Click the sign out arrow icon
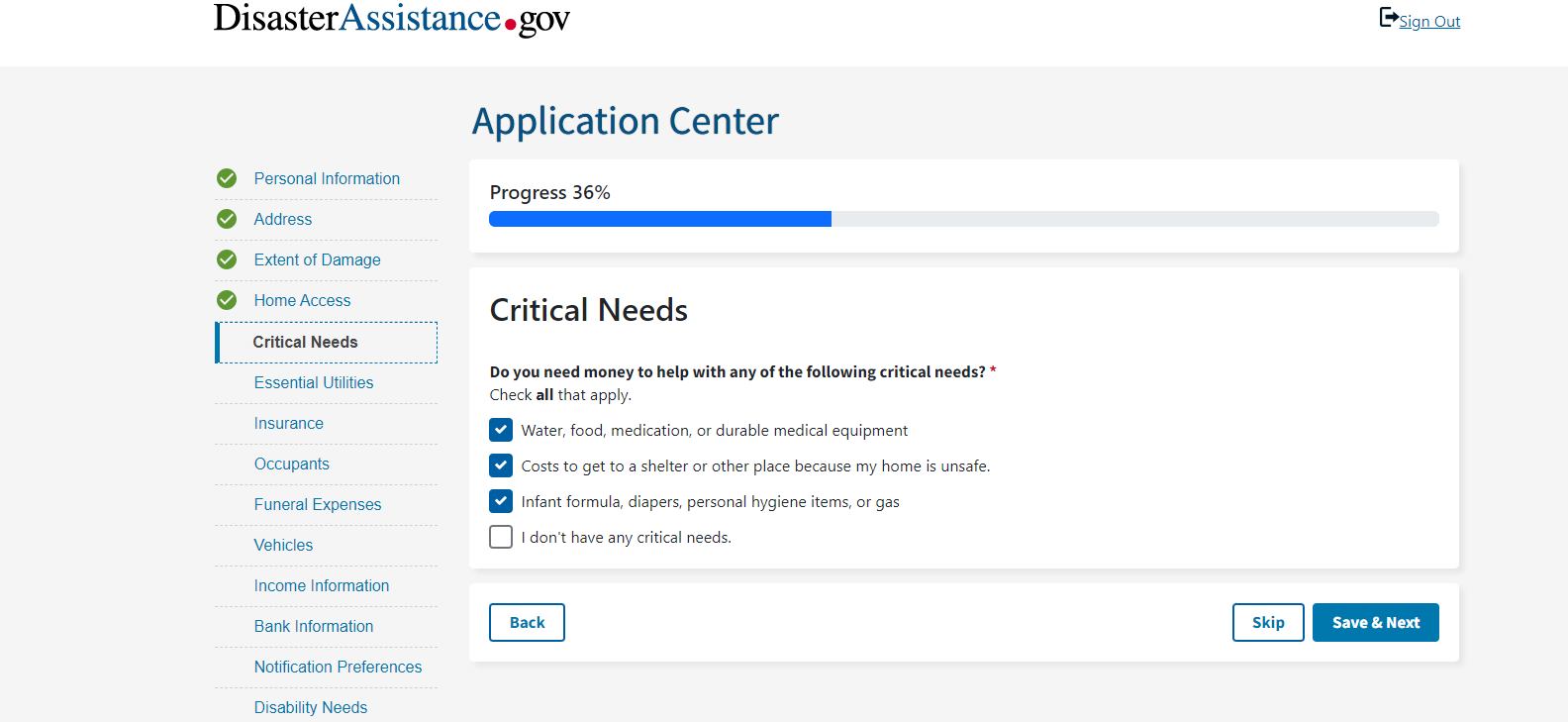 [1388, 18]
